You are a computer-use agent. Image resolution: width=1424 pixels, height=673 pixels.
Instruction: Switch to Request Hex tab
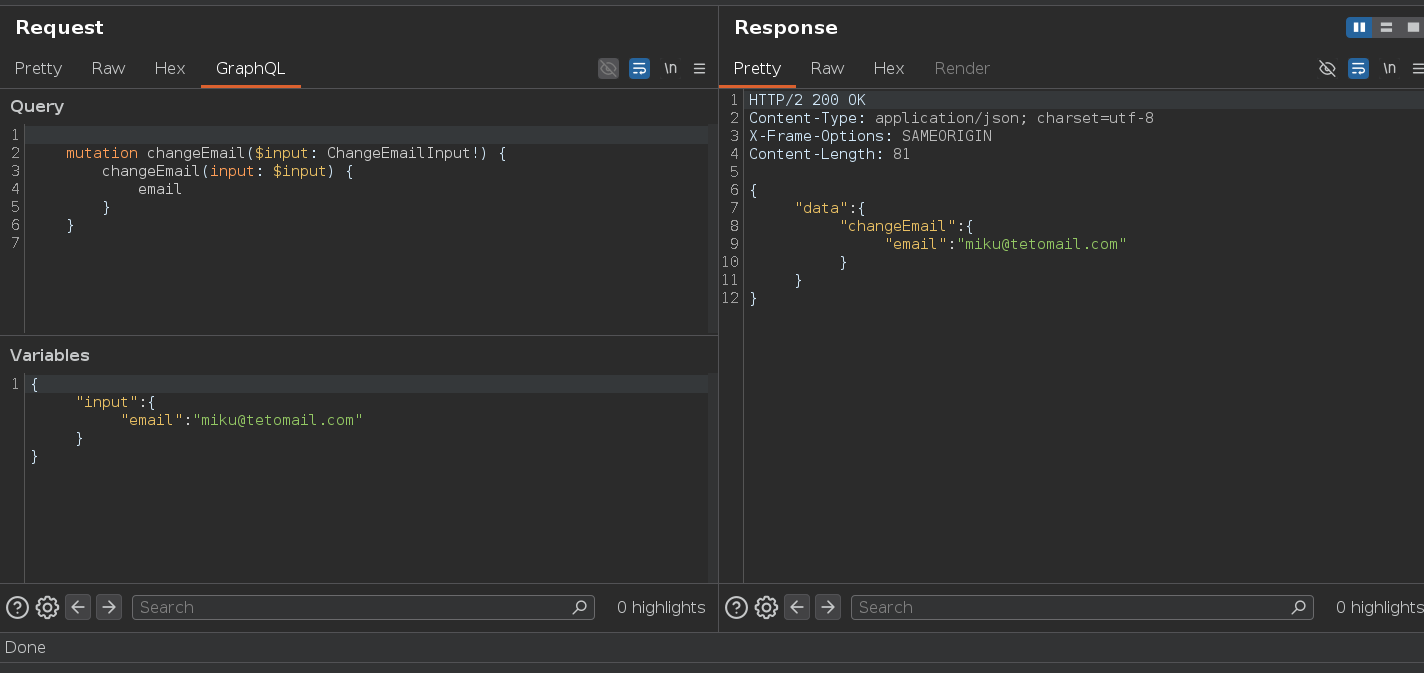170,68
